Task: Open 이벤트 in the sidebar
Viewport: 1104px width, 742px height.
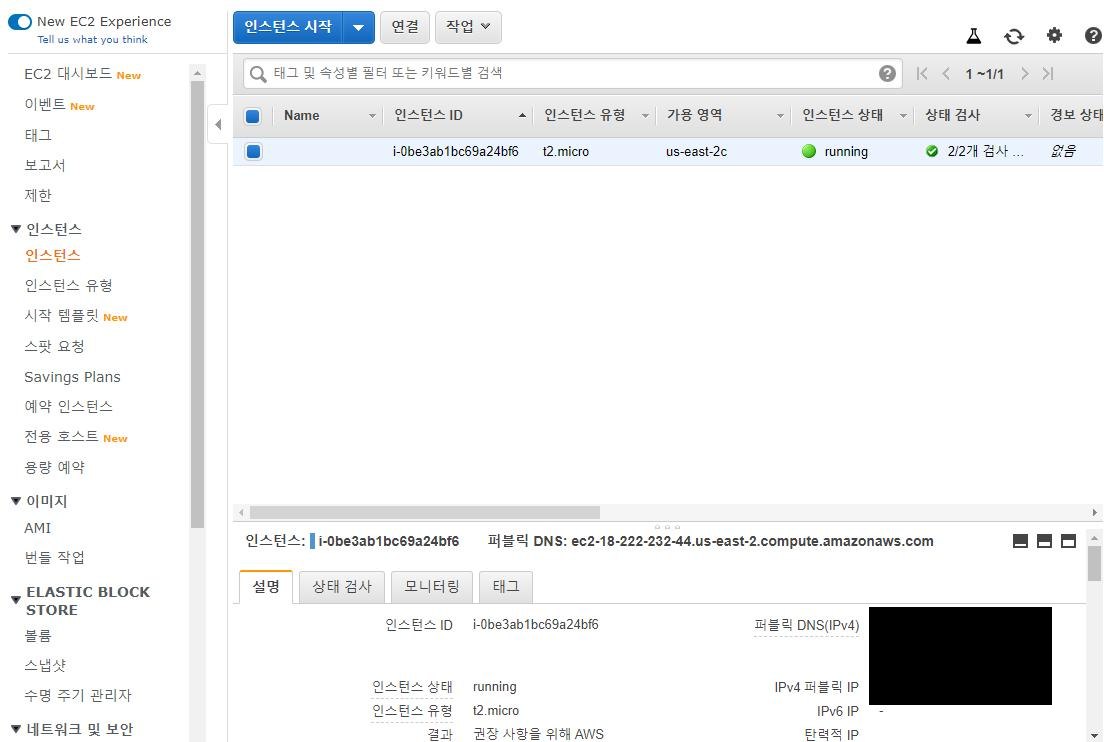Action: (45, 104)
